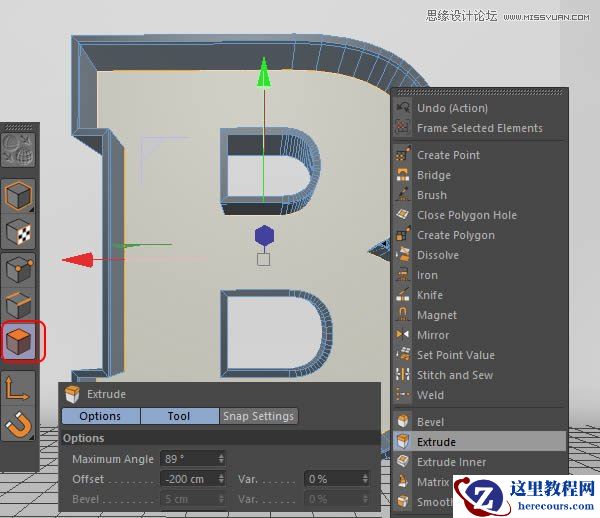Click the Dissolve icon
The image size is (600, 518).
click(403, 255)
